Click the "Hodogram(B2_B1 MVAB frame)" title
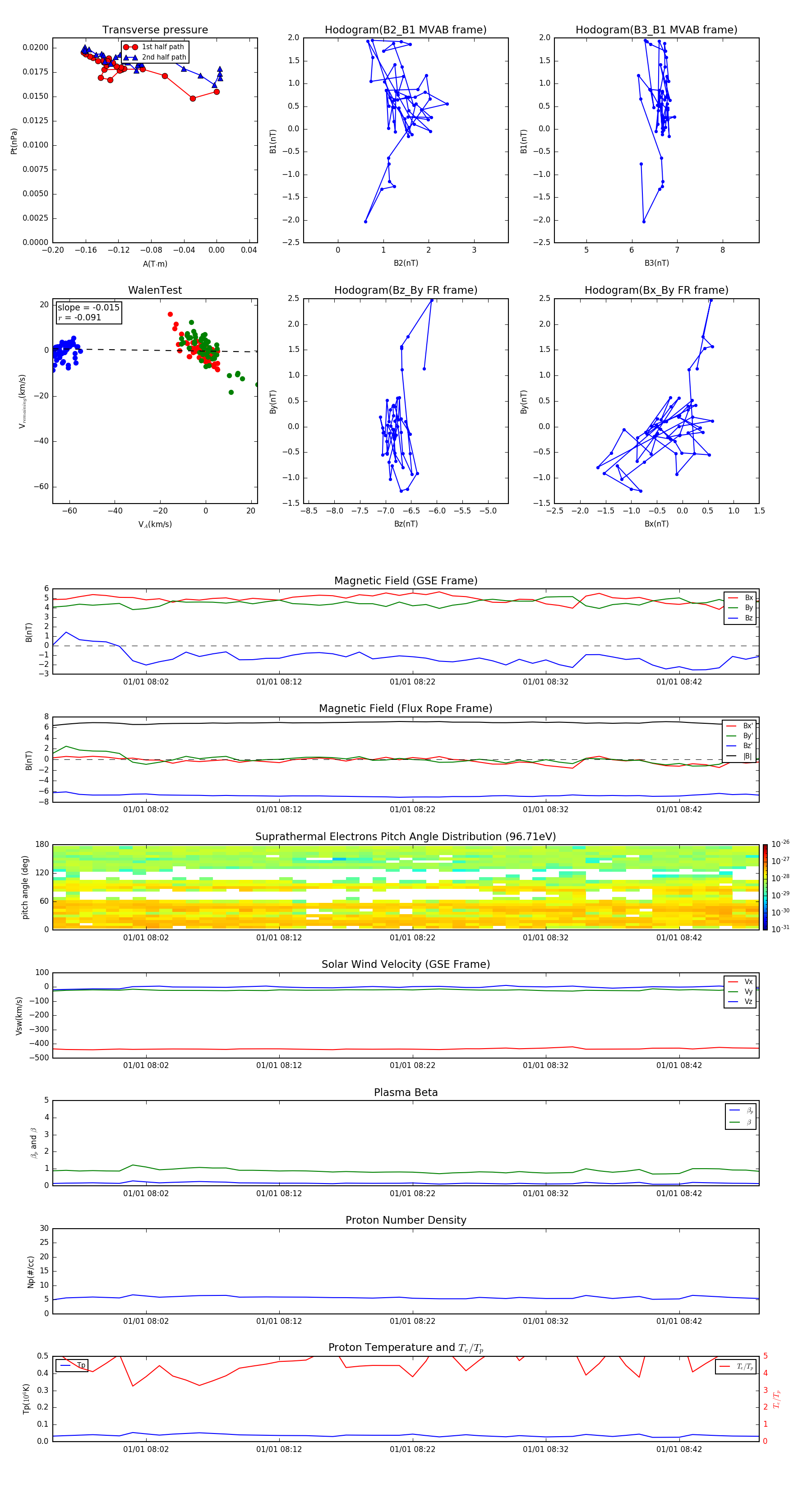Screen dimensions: 812x1489 (x=406, y=30)
